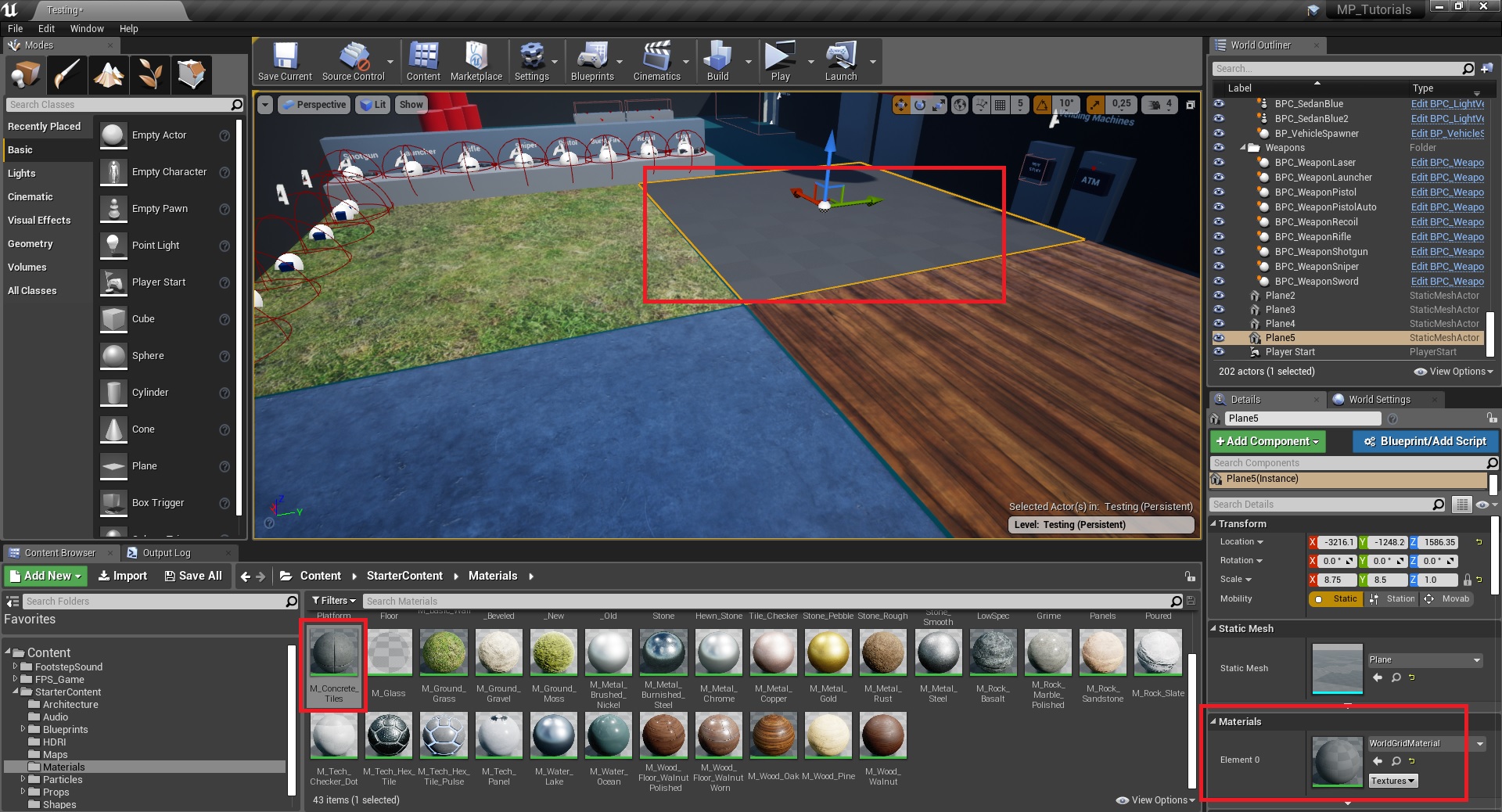Click the Search Materials input field
This screenshot has width=1502, height=812.
point(767,602)
